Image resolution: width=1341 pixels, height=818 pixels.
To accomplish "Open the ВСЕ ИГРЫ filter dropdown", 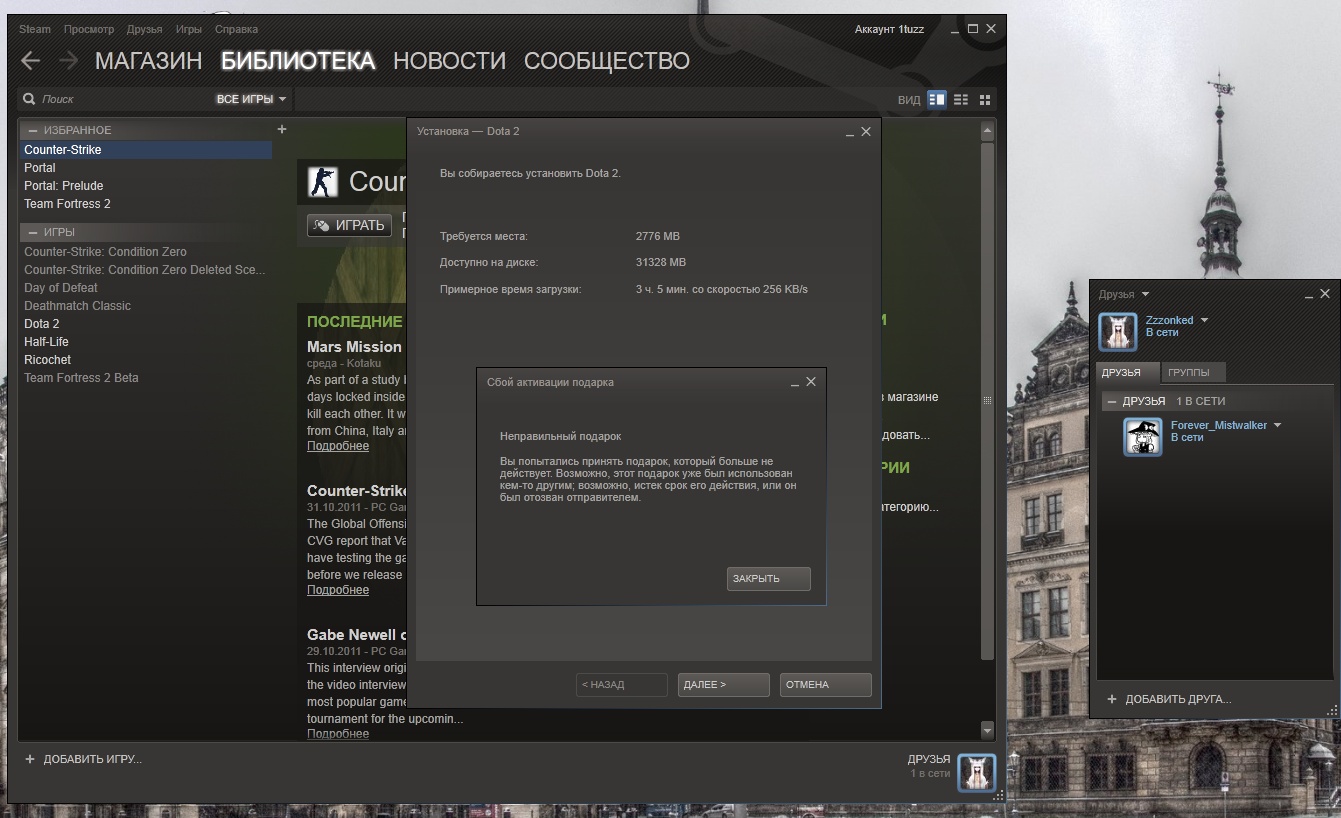I will coord(251,99).
